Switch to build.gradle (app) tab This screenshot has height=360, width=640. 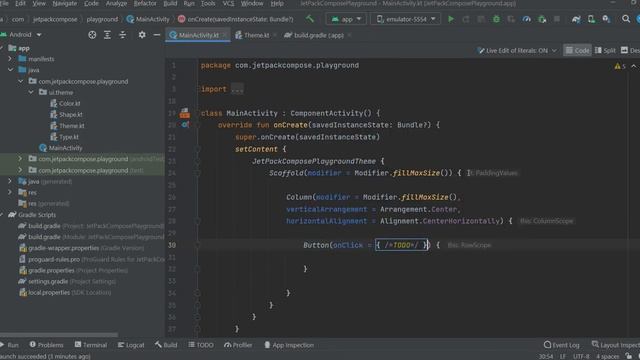[x=318, y=35]
